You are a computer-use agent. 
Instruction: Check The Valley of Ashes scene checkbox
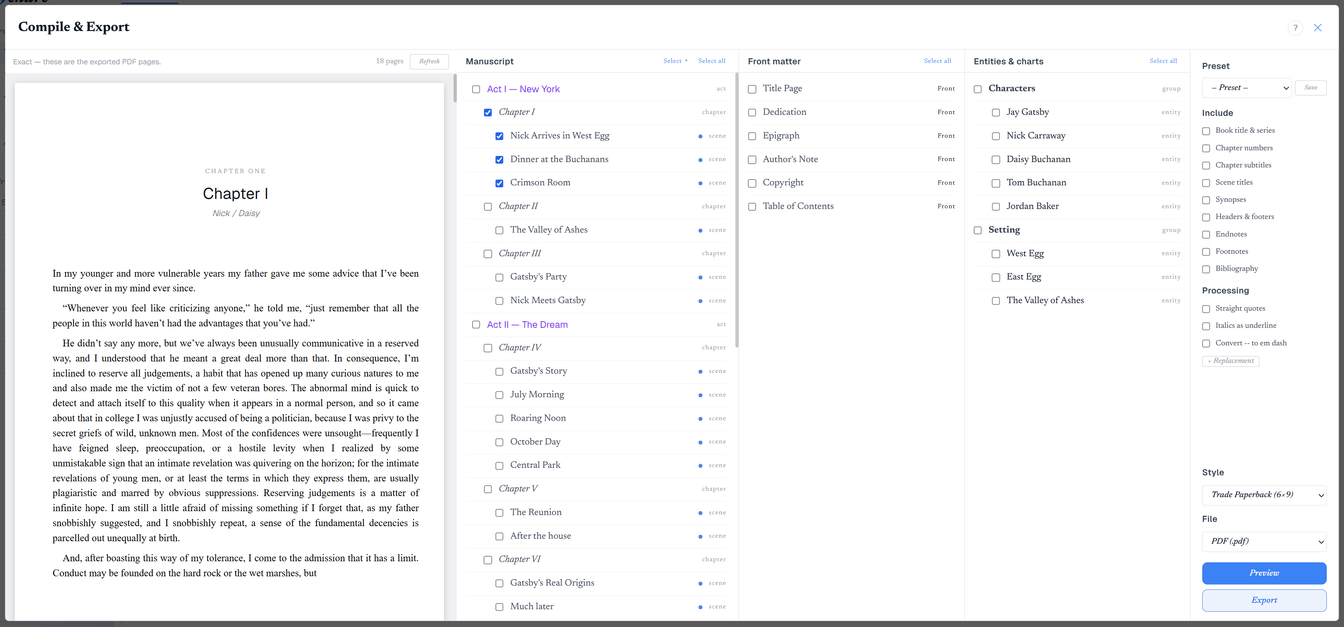tap(499, 230)
